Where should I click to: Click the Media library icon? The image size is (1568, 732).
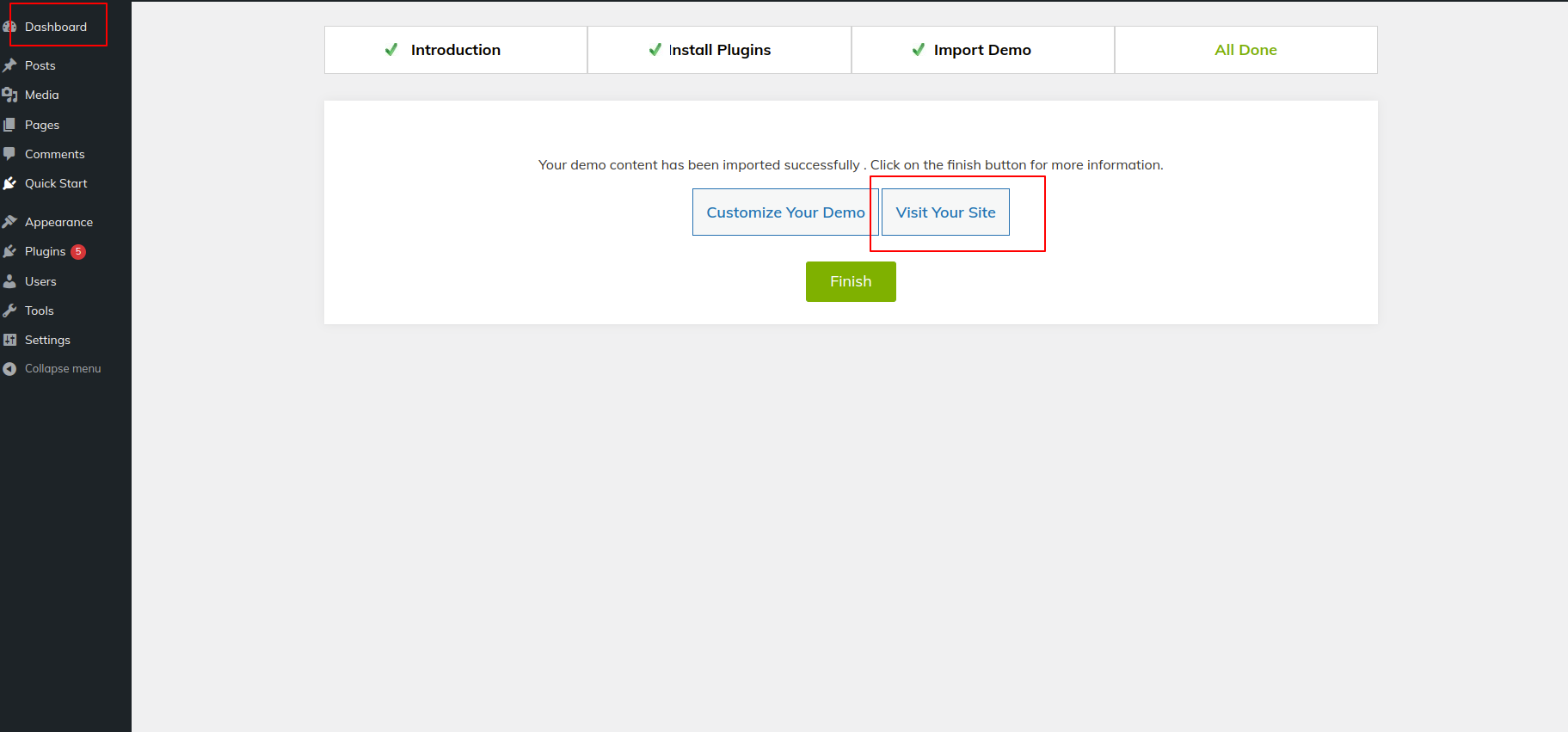[9, 95]
